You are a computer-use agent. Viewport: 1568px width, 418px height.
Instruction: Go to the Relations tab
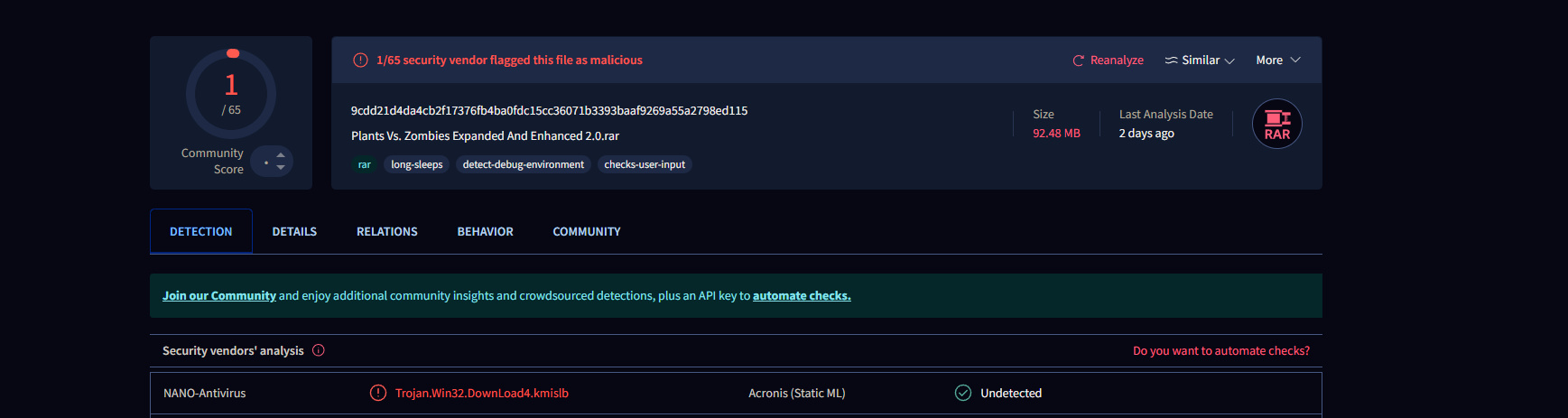pos(386,232)
